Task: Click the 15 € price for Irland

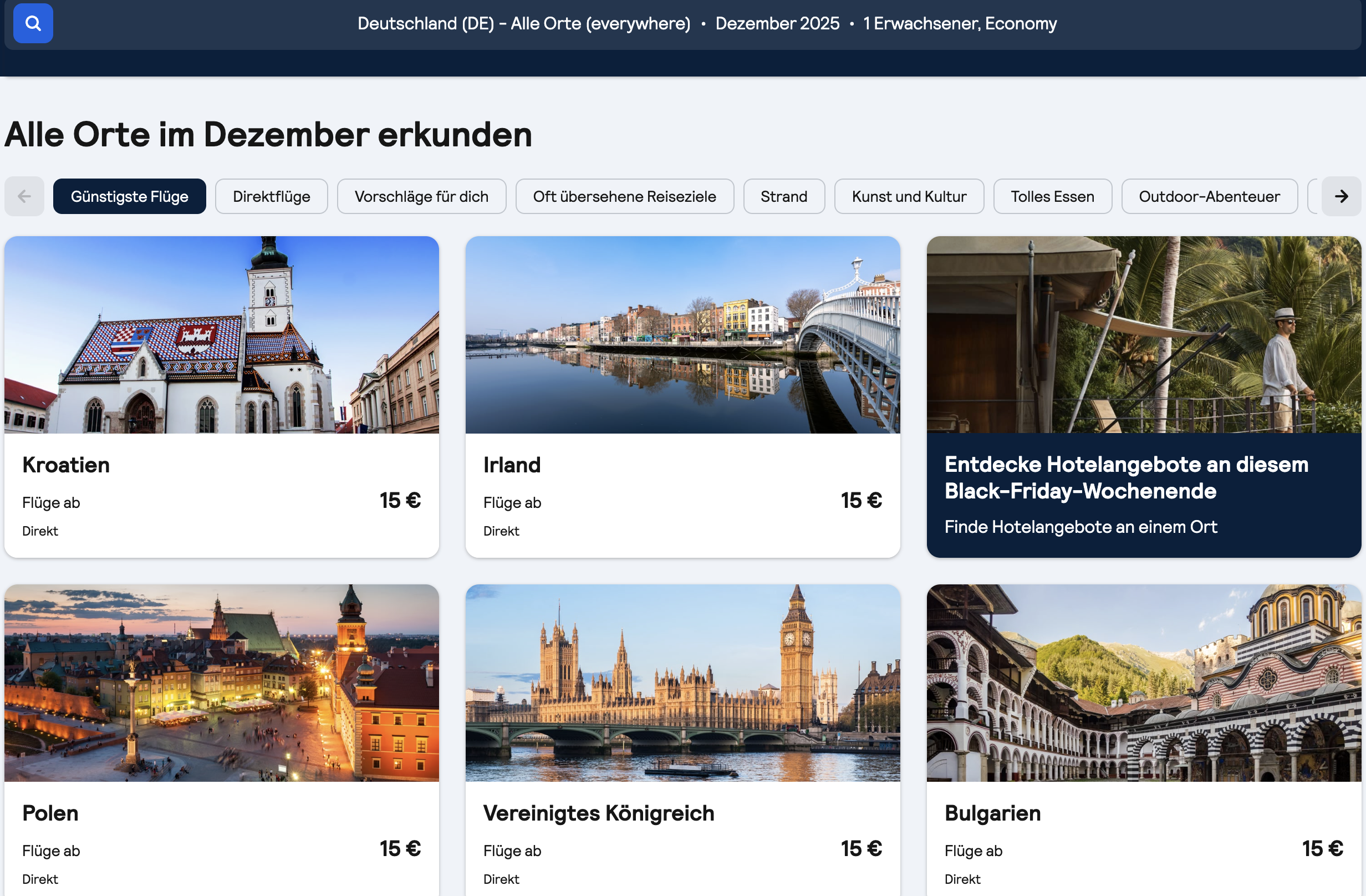Action: 861,501
